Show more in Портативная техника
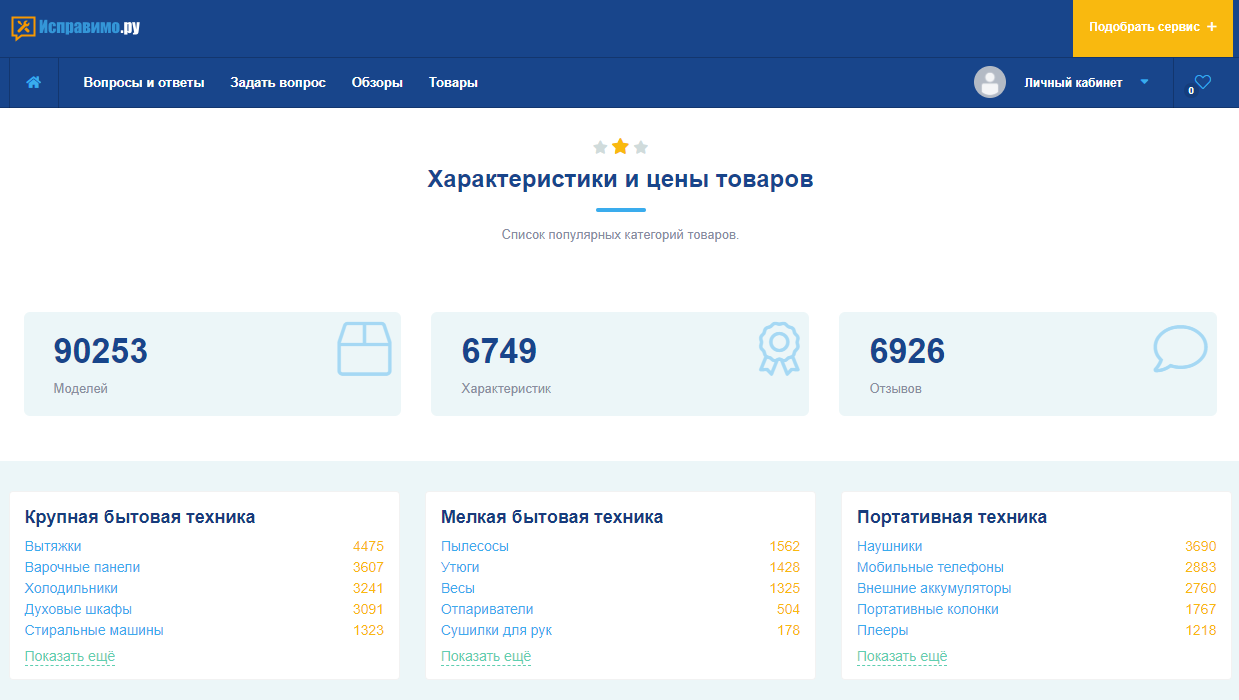1239x700 pixels. click(x=902, y=657)
